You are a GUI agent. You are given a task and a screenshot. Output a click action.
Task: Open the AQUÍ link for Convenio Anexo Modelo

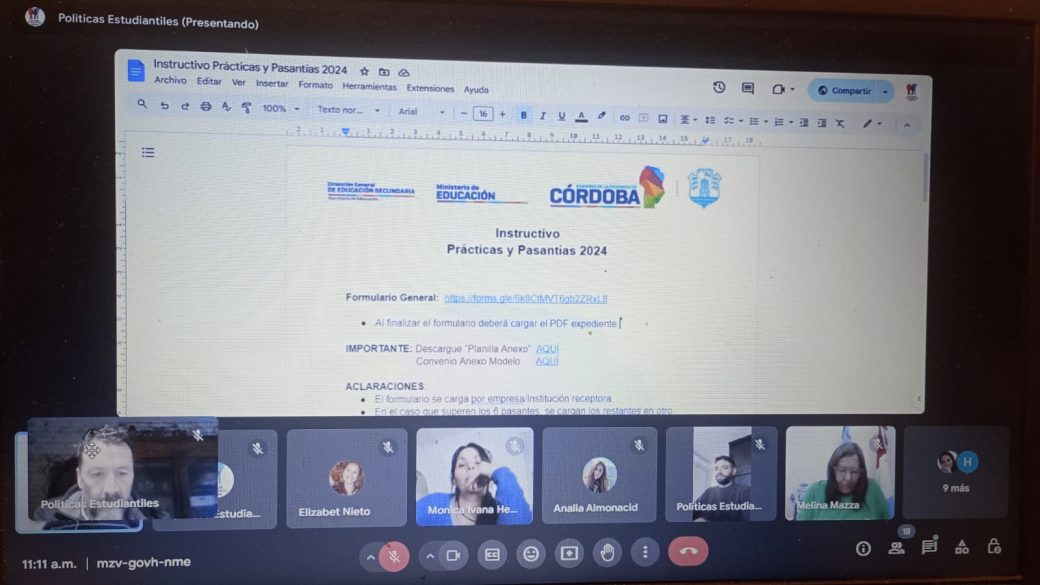point(547,361)
